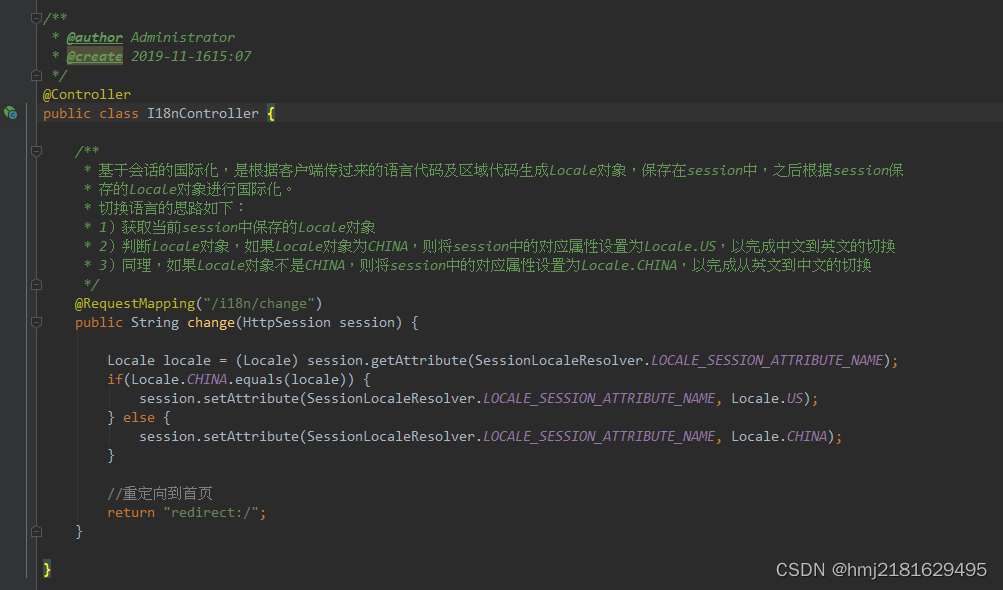This screenshot has width=1003, height=590.
Task: Click the highlighted opening brace of the class
Action: click(x=271, y=113)
